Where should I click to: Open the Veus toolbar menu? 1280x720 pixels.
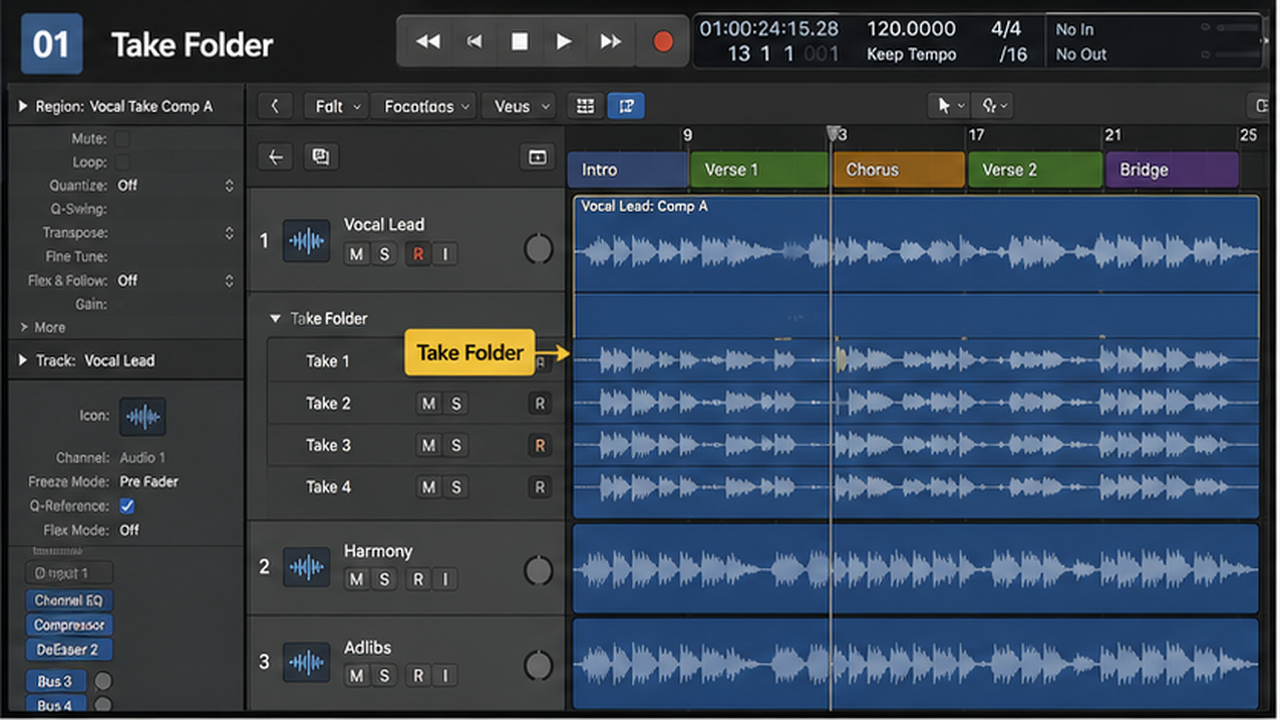point(518,106)
